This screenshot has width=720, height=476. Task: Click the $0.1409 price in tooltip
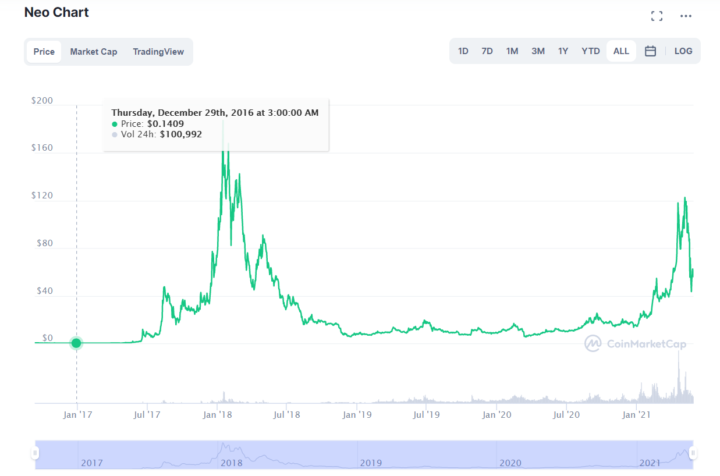[x=165, y=123]
